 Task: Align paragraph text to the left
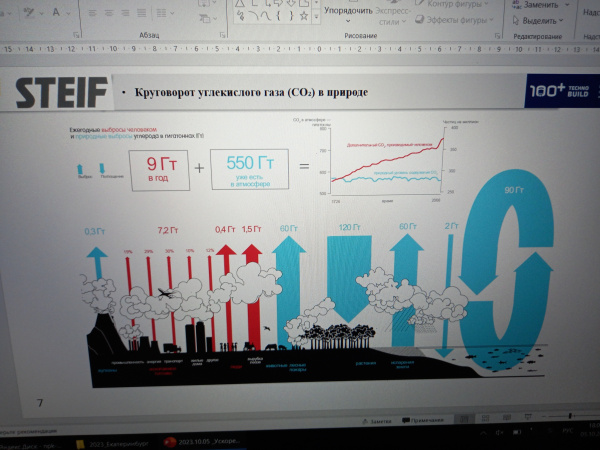(92, 13)
